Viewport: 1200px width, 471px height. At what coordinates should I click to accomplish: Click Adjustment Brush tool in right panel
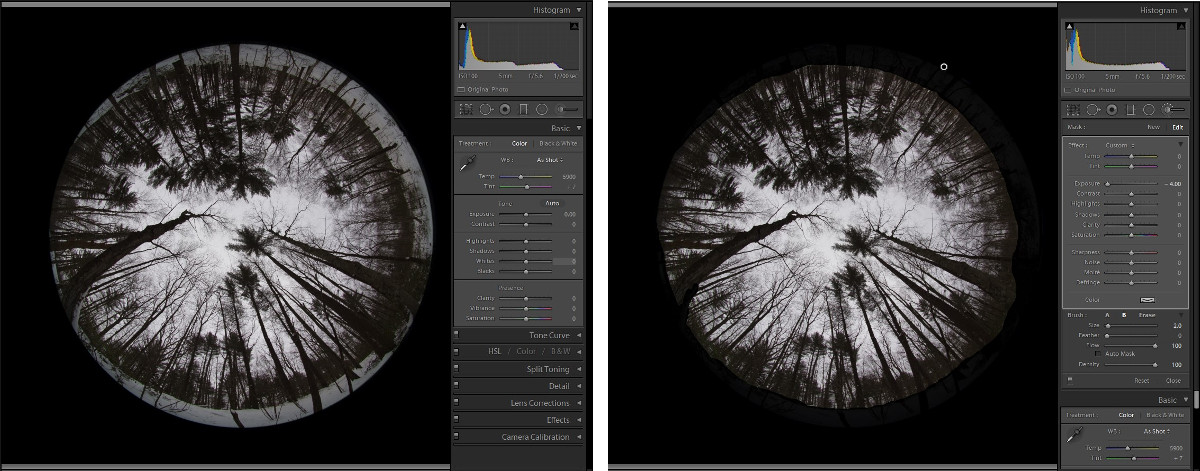[1170, 109]
